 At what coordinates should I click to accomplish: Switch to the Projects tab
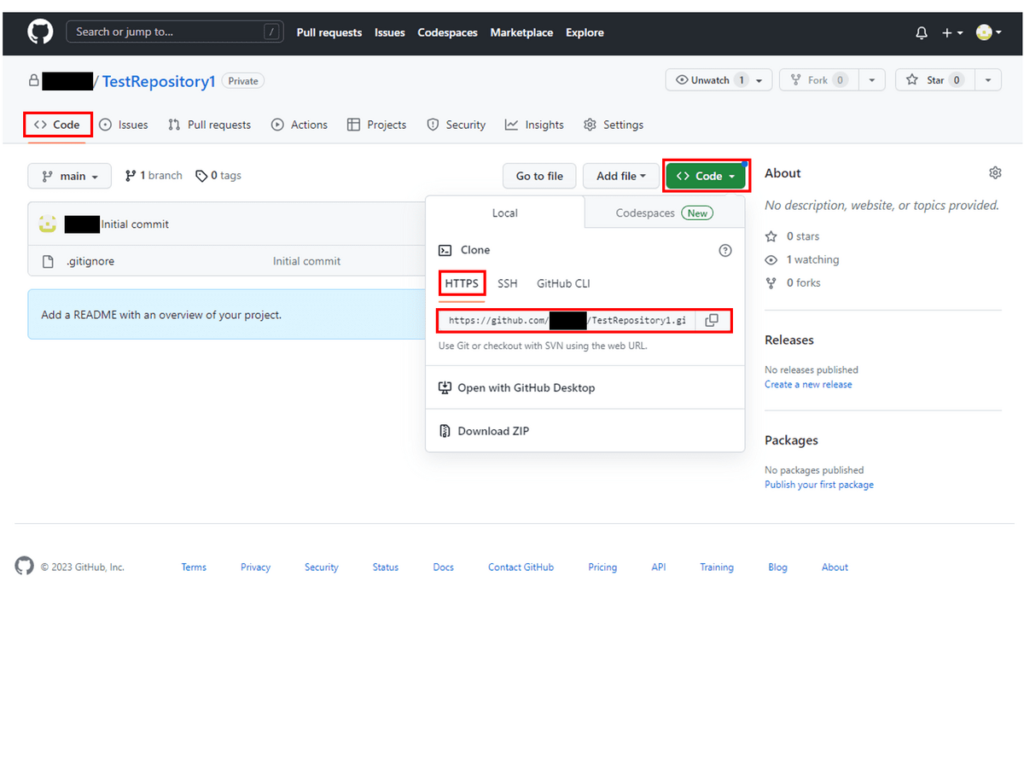click(377, 125)
